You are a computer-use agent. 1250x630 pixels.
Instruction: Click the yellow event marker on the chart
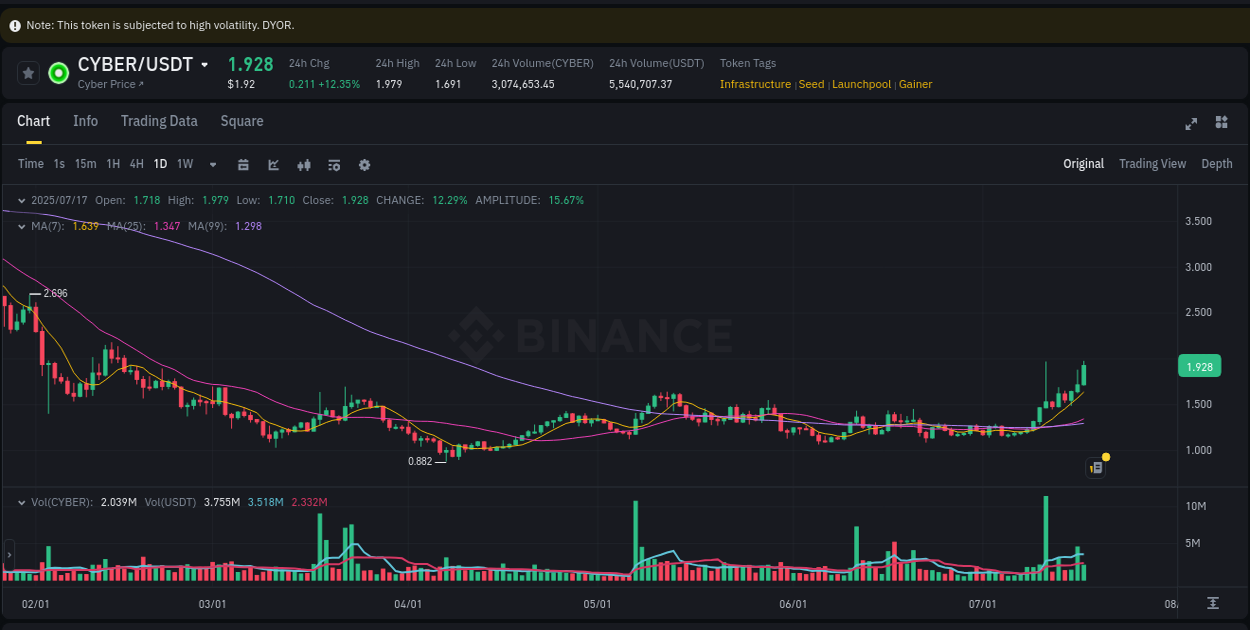click(x=1106, y=457)
